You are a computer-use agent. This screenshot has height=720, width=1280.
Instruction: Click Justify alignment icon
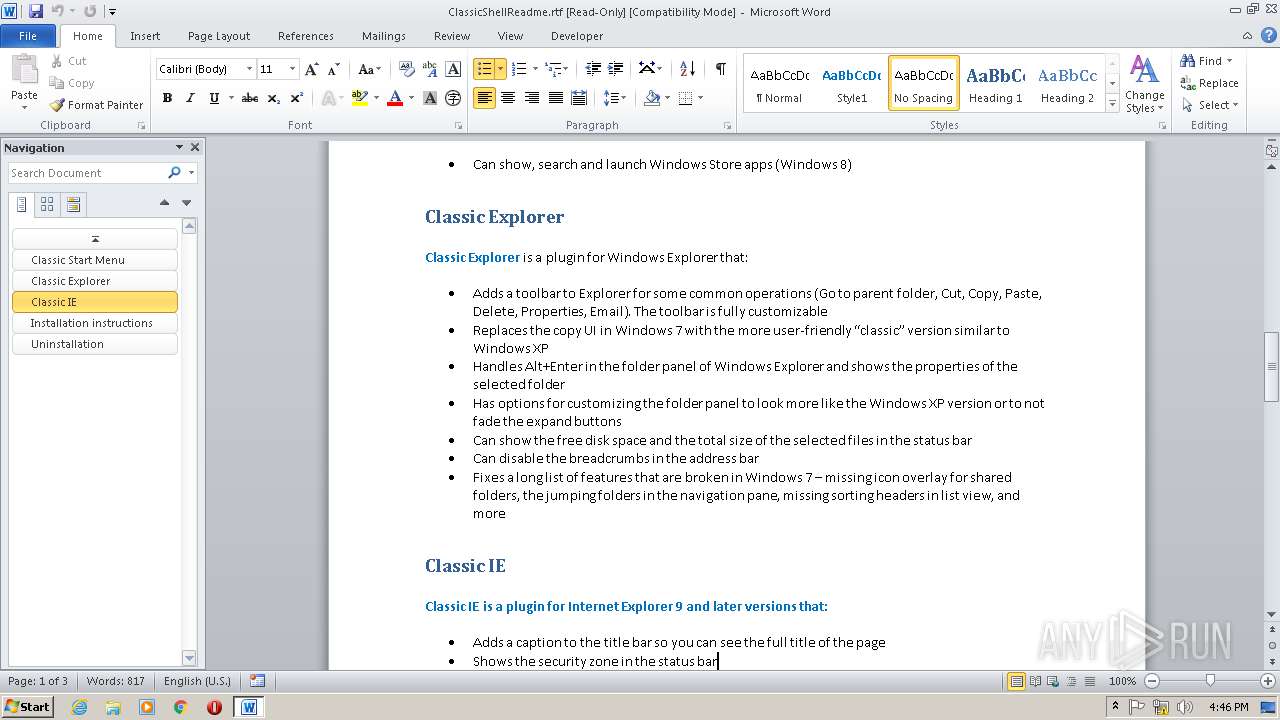pyautogui.click(x=555, y=98)
